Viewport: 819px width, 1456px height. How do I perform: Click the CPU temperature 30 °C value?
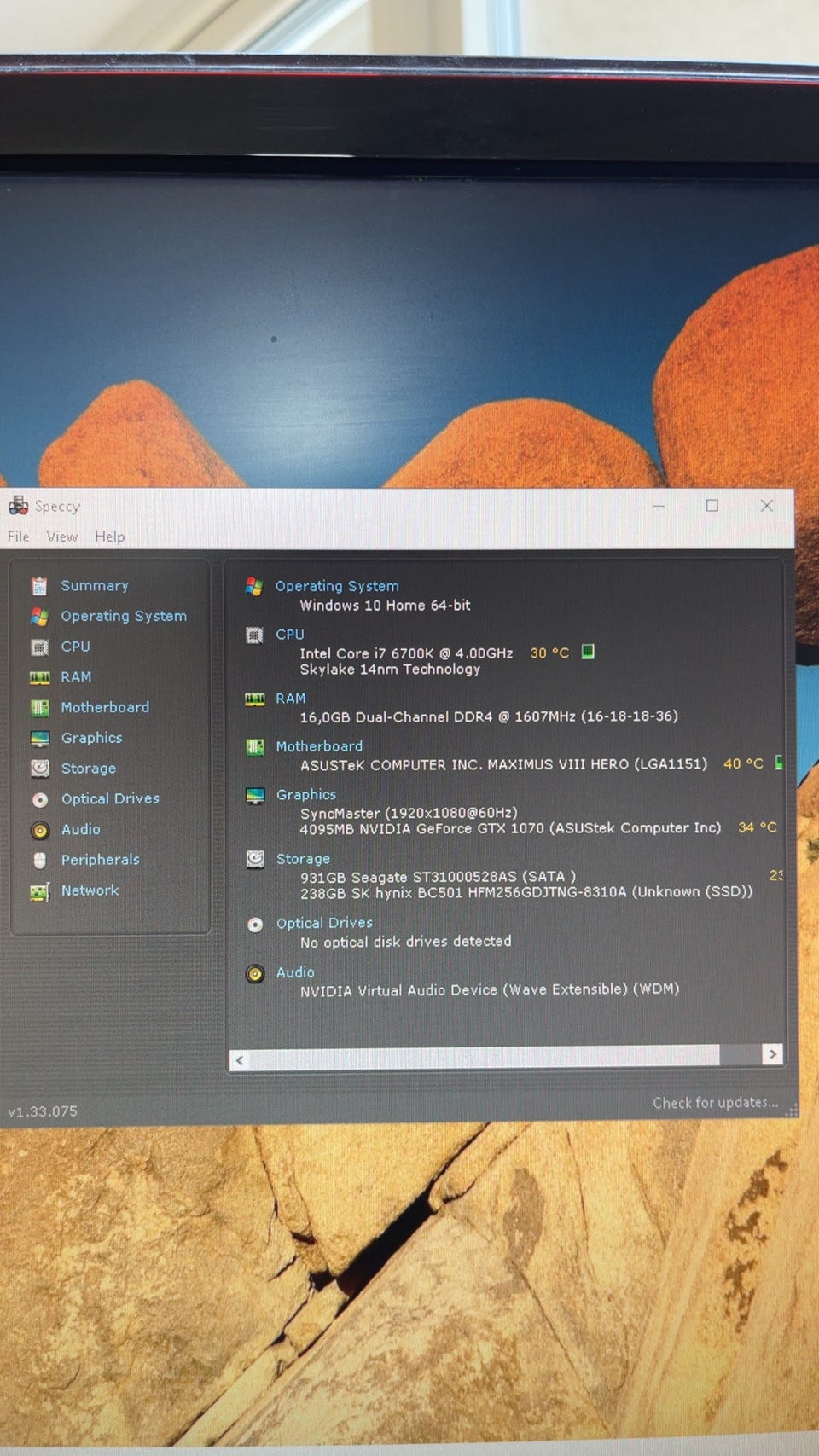[x=549, y=653]
